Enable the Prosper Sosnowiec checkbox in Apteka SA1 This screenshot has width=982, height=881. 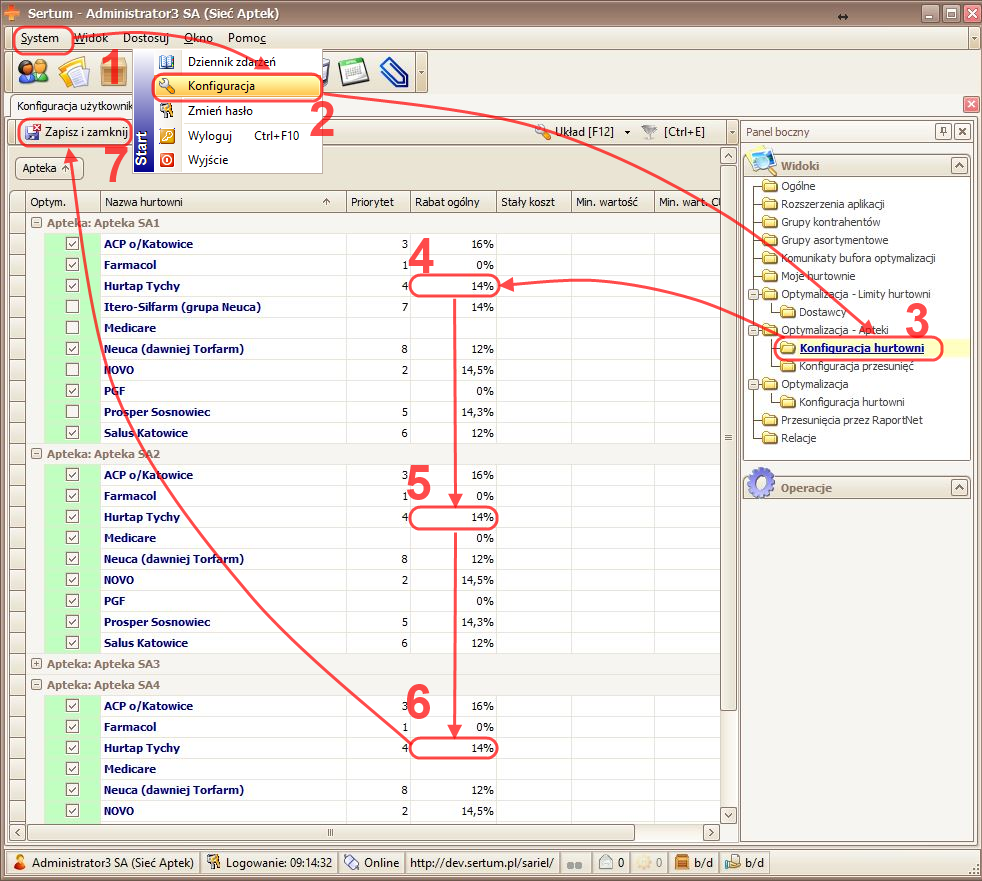pyautogui.click(x=72, y=412)
